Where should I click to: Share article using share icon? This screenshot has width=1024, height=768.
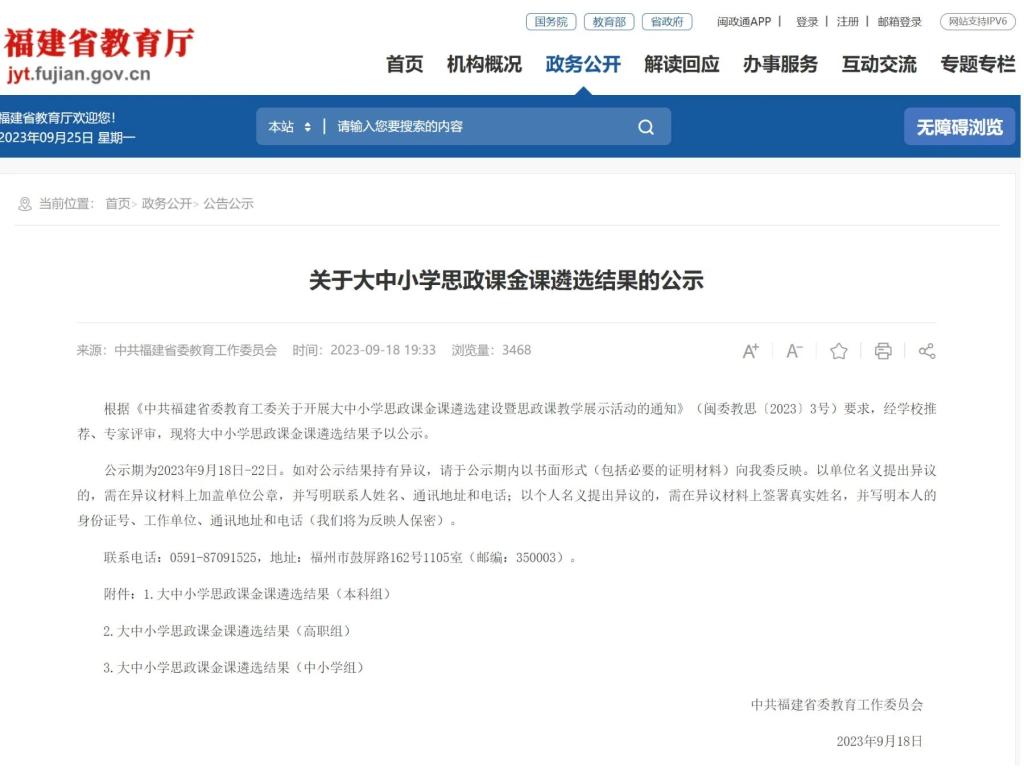[927, 351]
